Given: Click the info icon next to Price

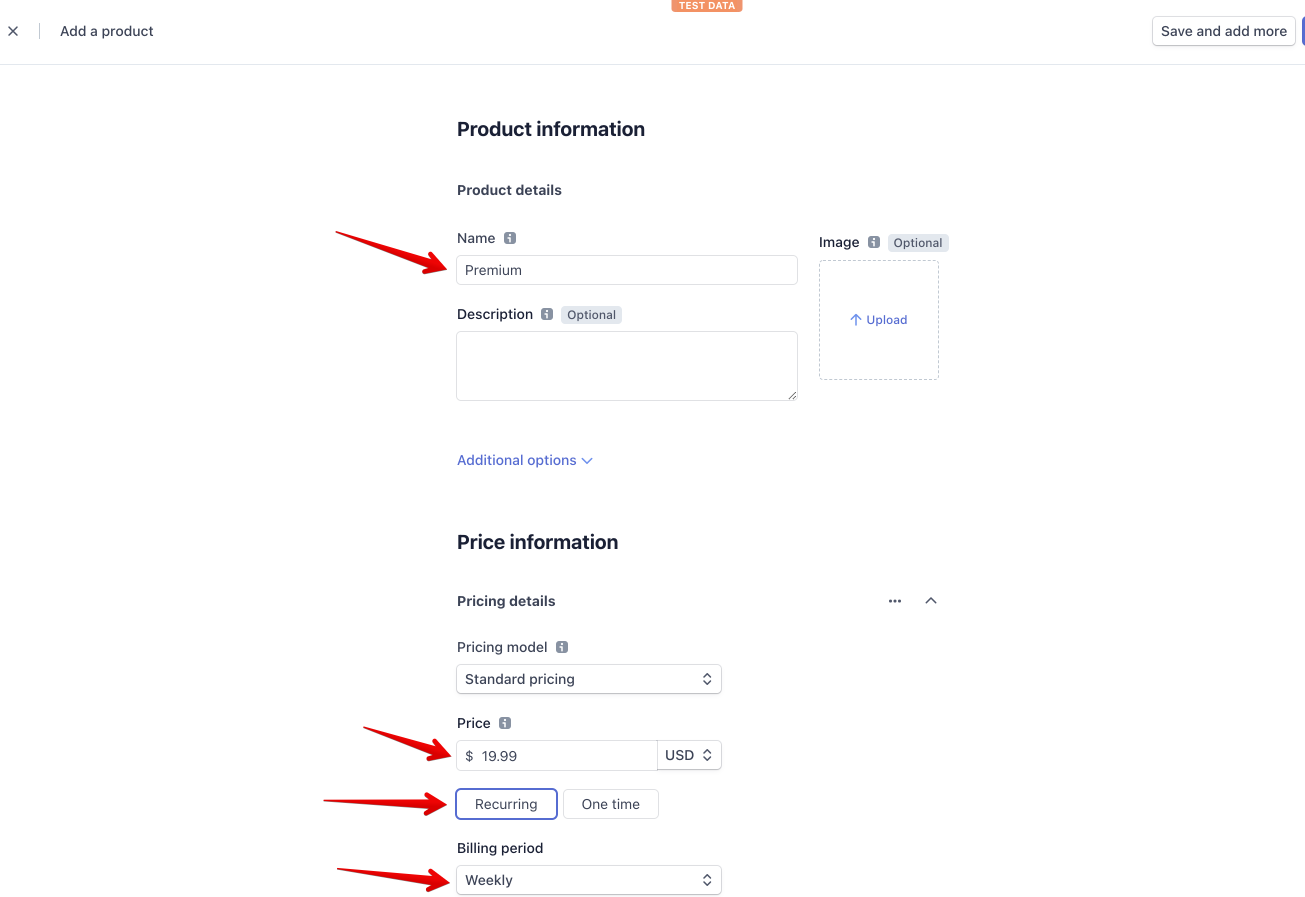Looking at the screenshot, I should pyautogui.click(x=505, y=723).
